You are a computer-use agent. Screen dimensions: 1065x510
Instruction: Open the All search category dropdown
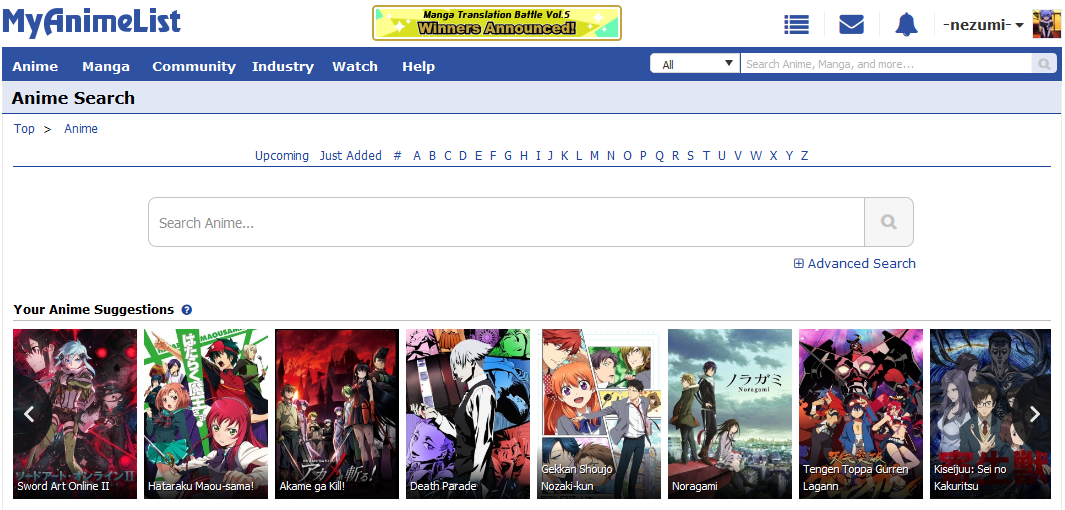695,64
